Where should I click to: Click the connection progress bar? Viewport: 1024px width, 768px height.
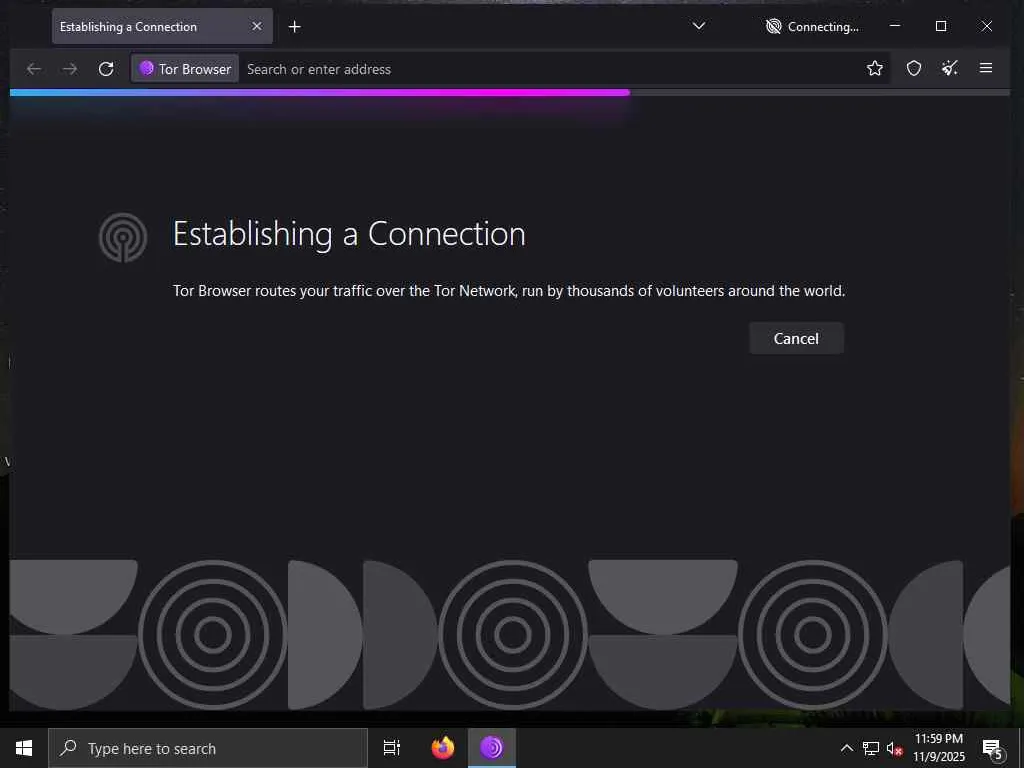(x=509, y=93)
